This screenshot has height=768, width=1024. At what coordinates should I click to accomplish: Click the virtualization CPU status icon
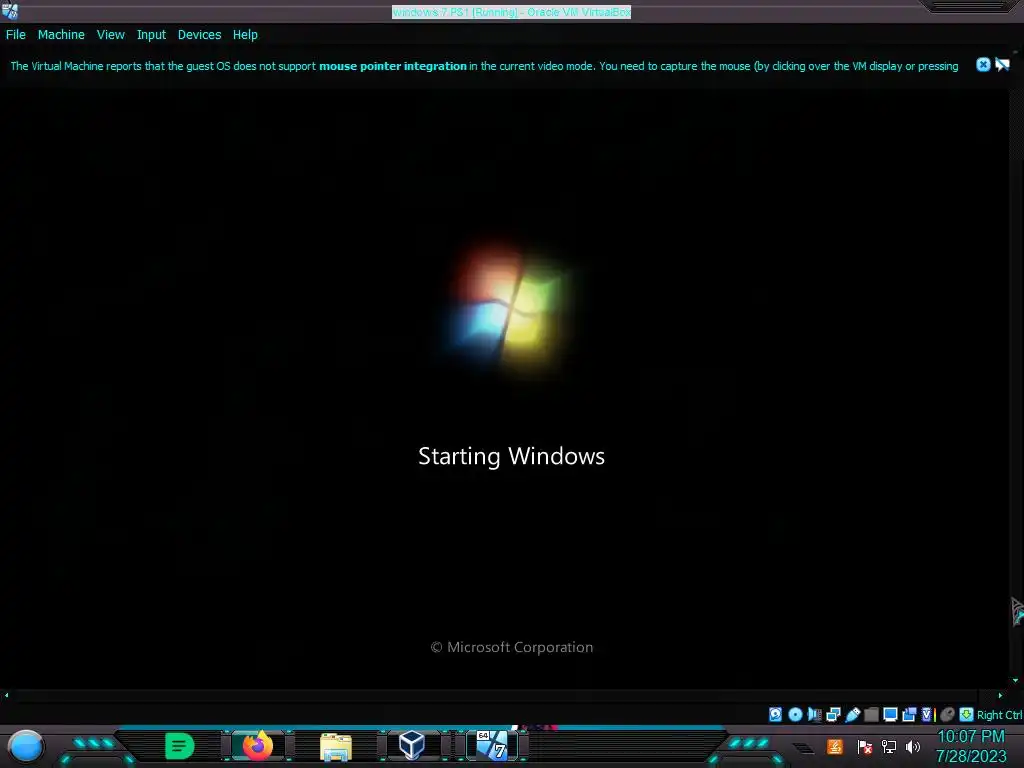(927, 714)
